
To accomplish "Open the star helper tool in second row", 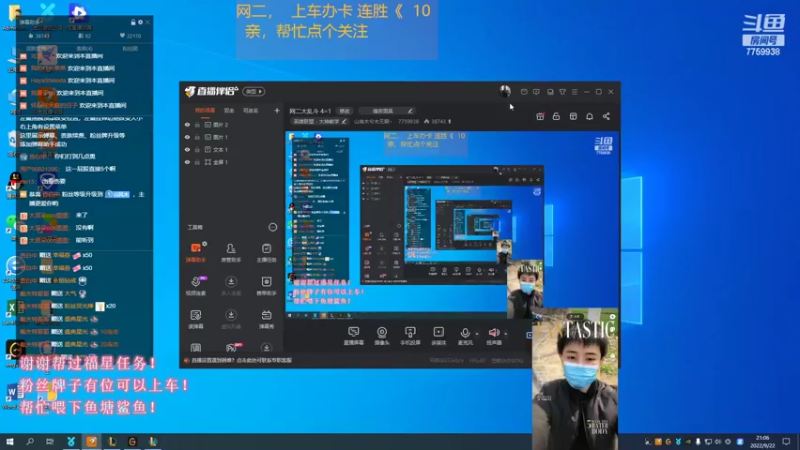I will point(266,286).
